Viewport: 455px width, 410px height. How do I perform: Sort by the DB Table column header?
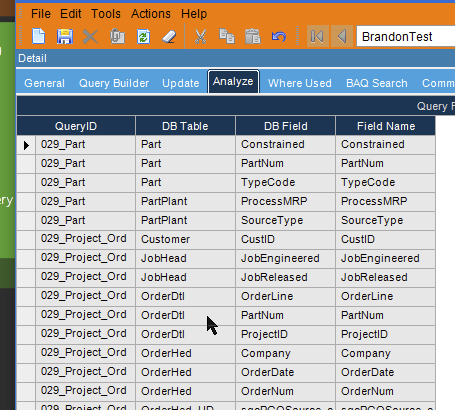click(x=185, y=126)
